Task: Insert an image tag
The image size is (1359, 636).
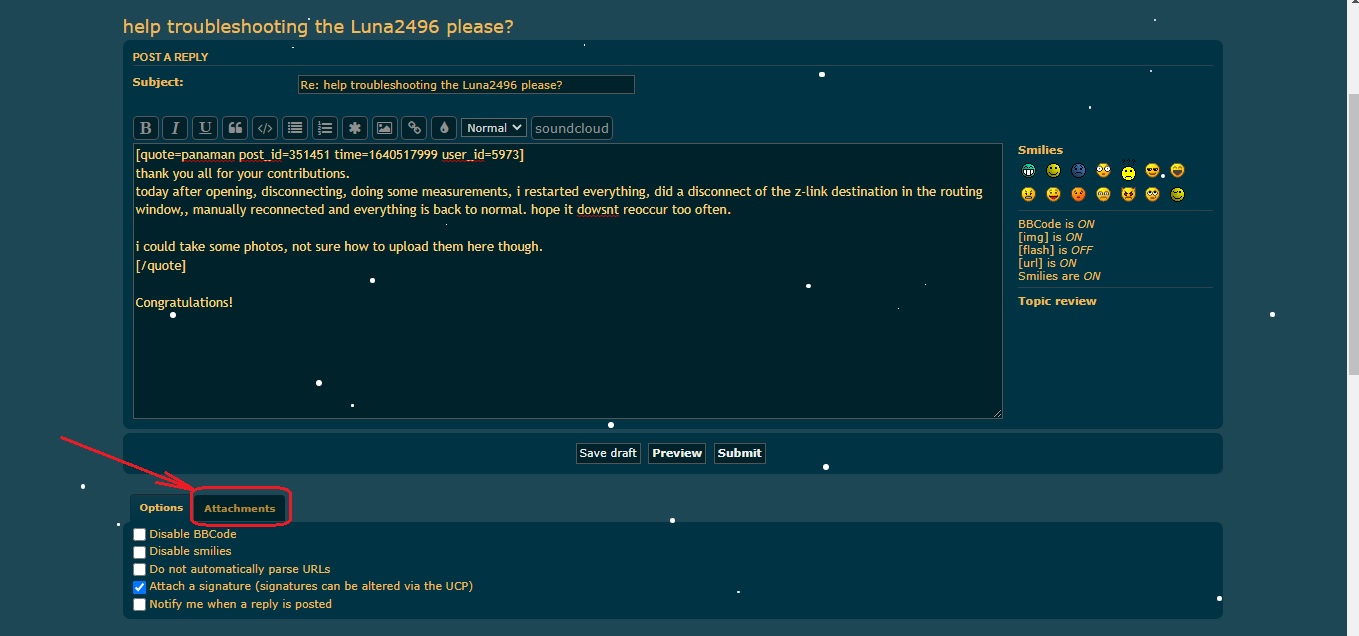Action: click(x=384, y=128)
